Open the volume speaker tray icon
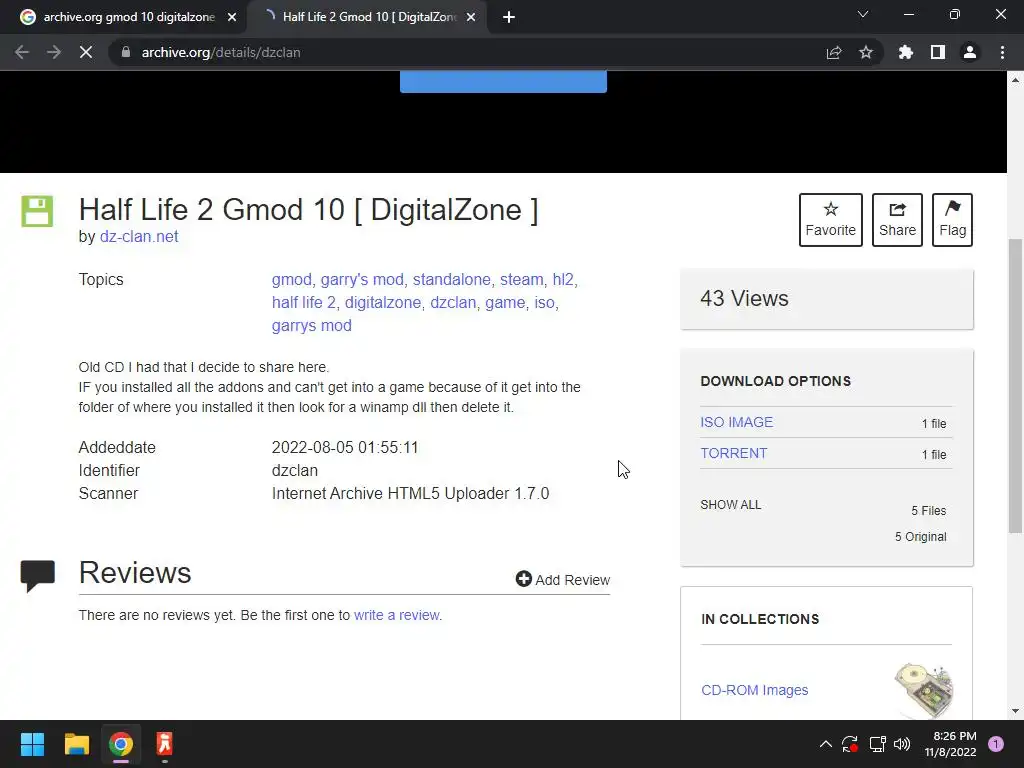The image size is (1024, 768). (x=902, y=744)
